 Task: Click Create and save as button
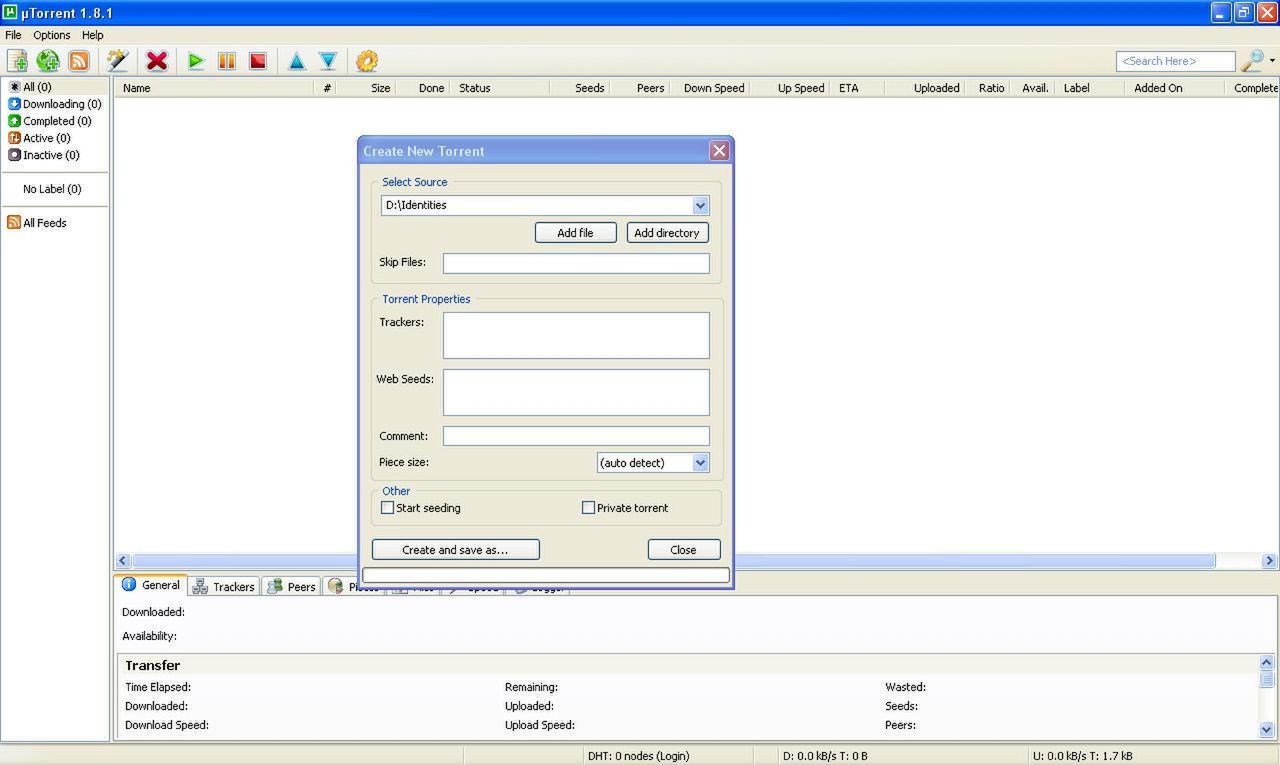coord(456,550)
